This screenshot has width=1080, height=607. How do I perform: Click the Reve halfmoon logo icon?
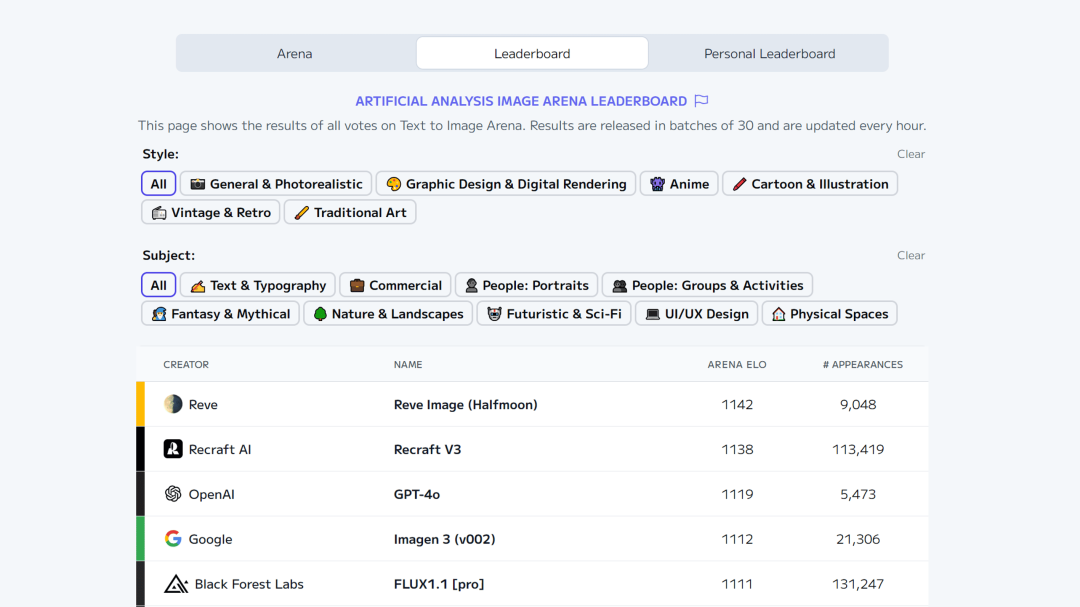pos(173,404)
